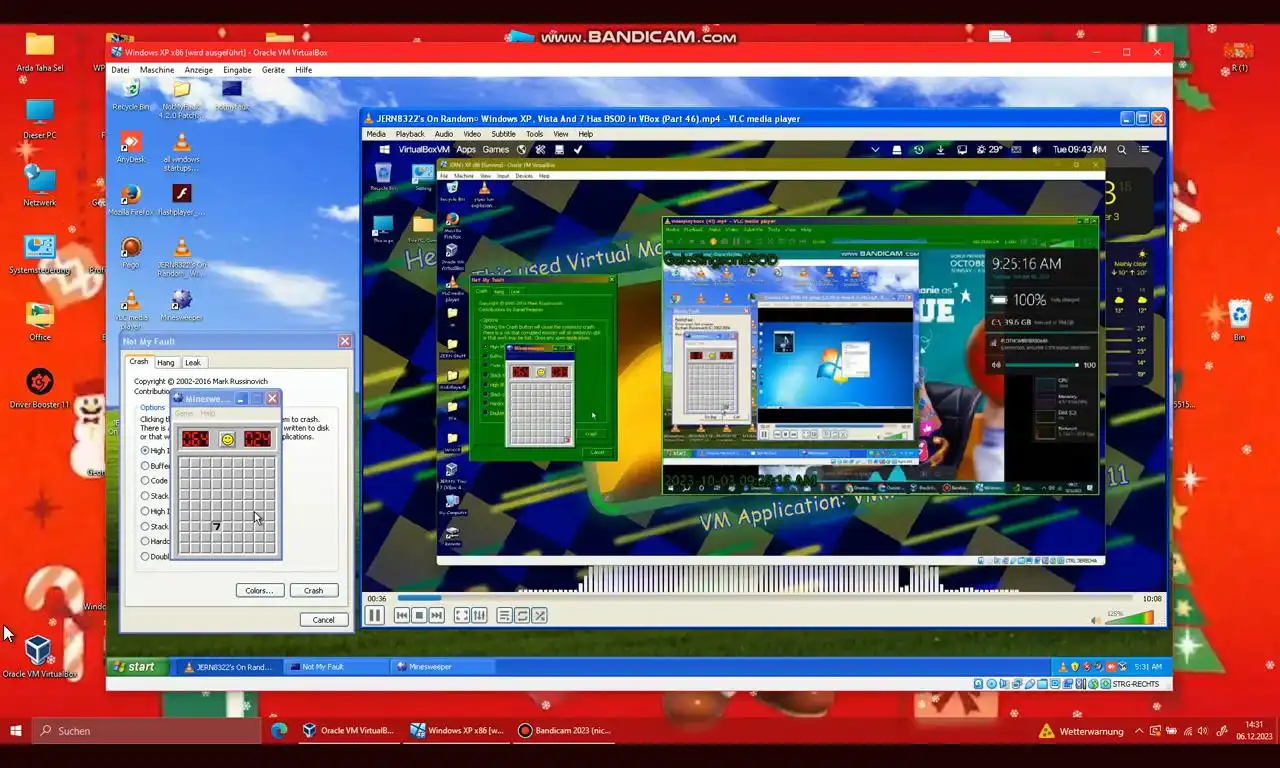Open VLC Media menu
This screenshot has width=1280, height=768.
click(x=376, y=134)
